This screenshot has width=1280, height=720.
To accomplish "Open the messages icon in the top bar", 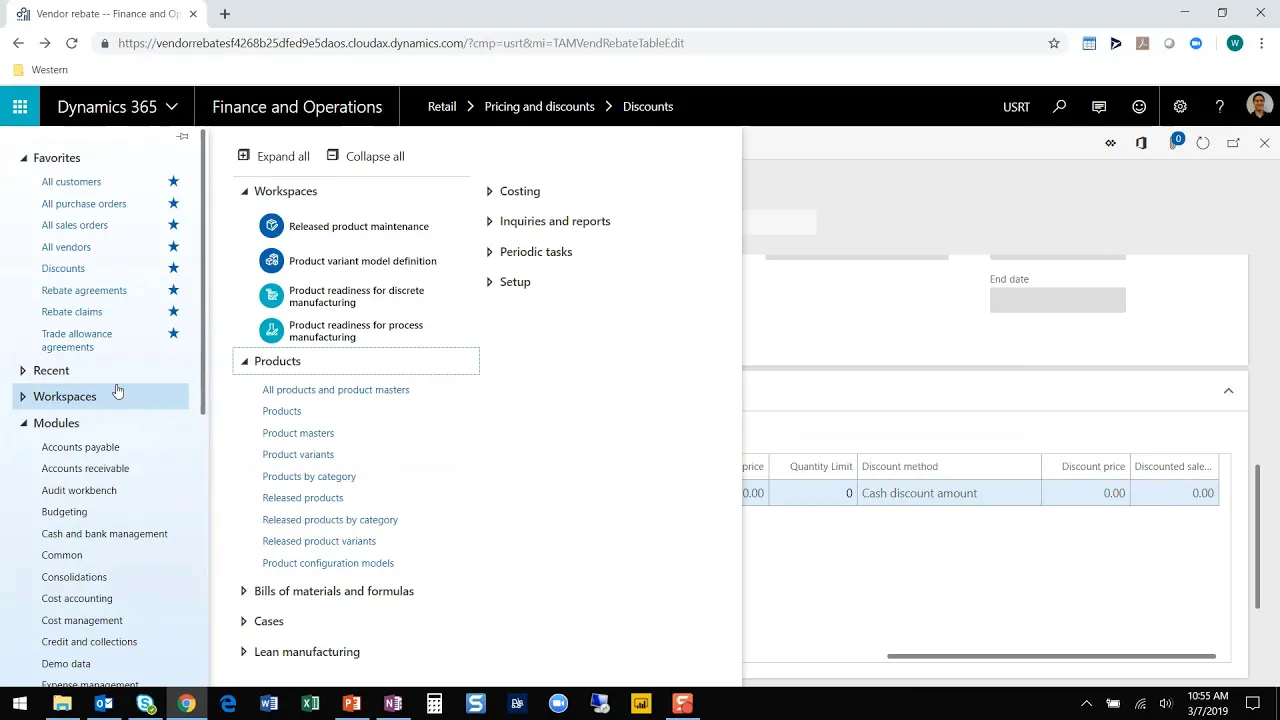I will 1099,107.
